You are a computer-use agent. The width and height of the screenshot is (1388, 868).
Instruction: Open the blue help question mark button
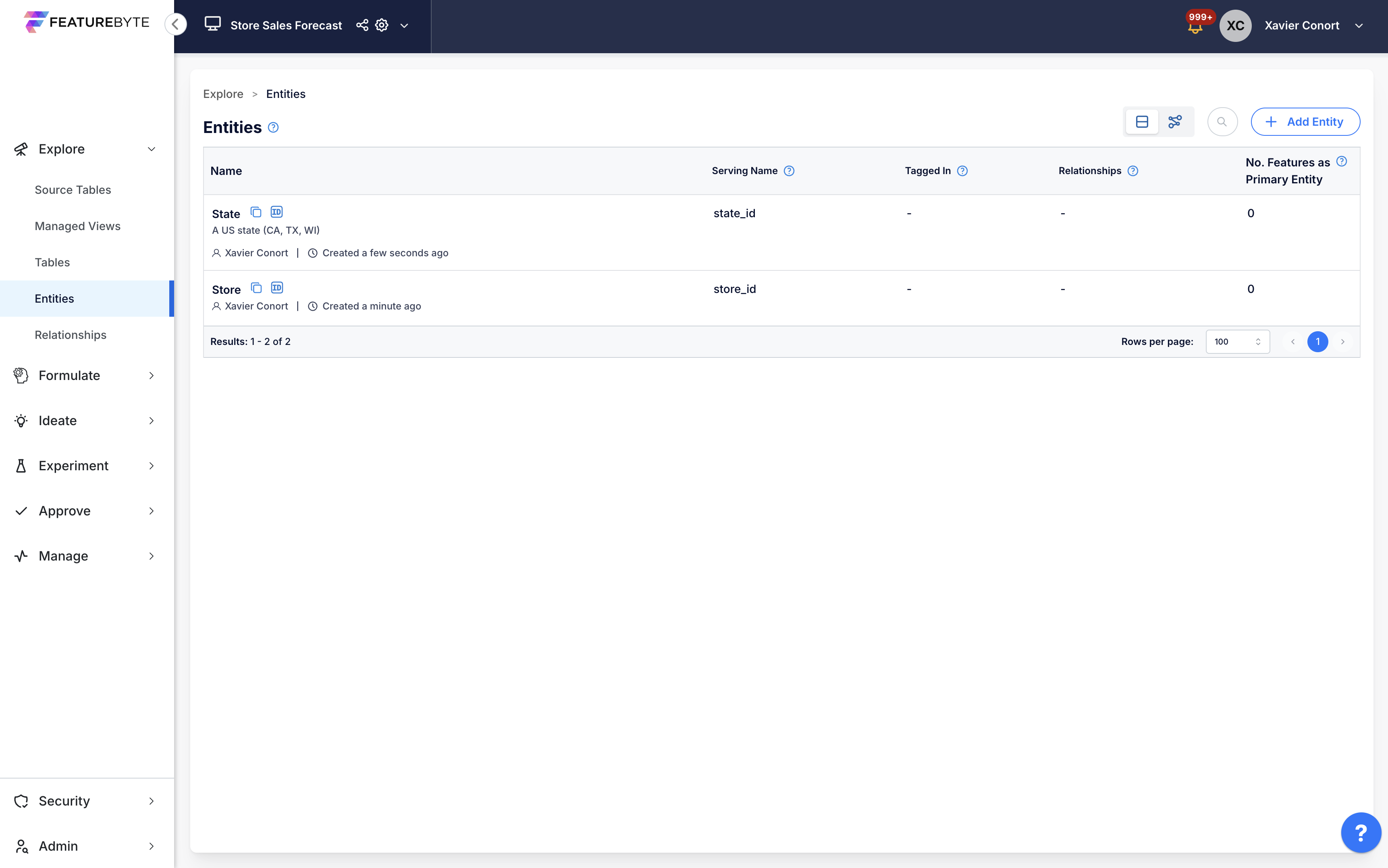pyautogui.click(x=1361, y=833)
